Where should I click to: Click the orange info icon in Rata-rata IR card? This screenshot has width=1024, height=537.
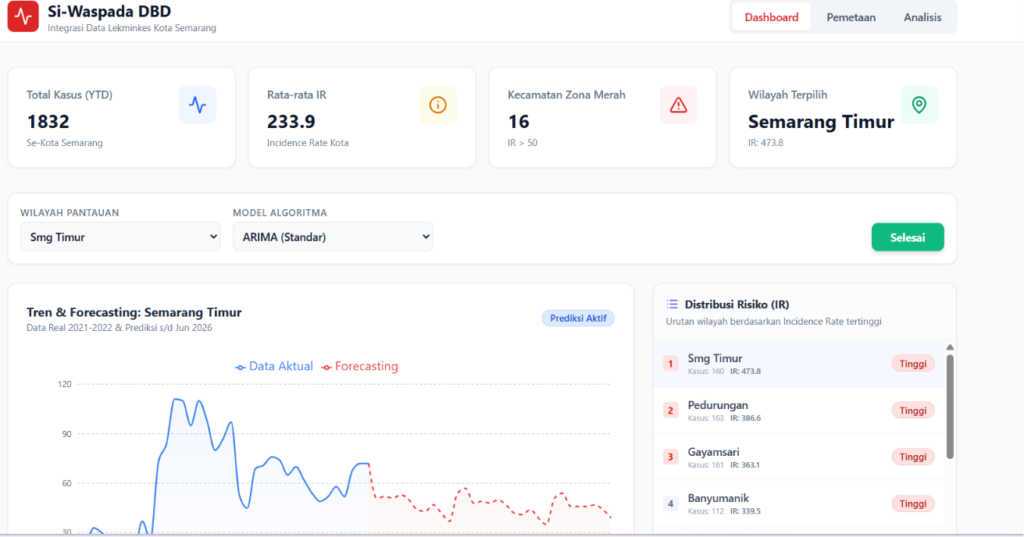(x=438, y=105)
